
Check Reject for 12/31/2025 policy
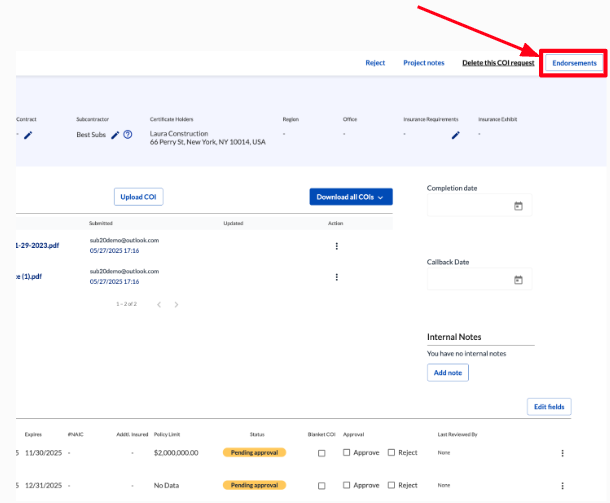pos(391,485)
